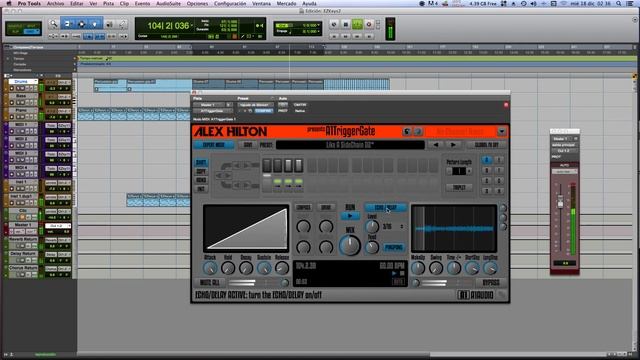
Task: Open the Archivo menu
Action: pyautogui.click(x=55, y=3)
